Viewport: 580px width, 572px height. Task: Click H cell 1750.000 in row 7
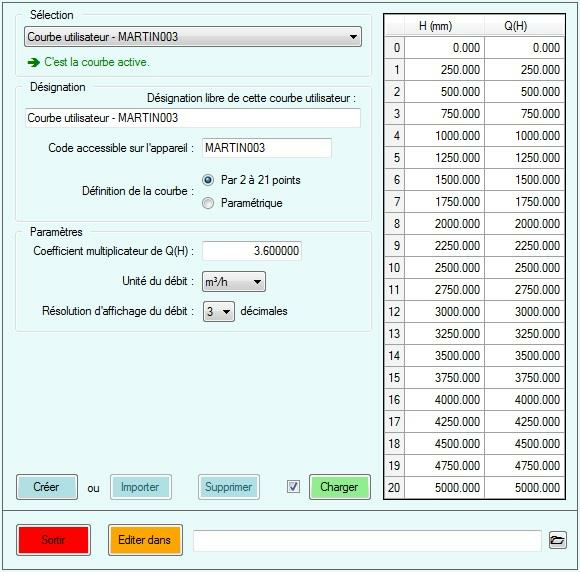[445, 202]
